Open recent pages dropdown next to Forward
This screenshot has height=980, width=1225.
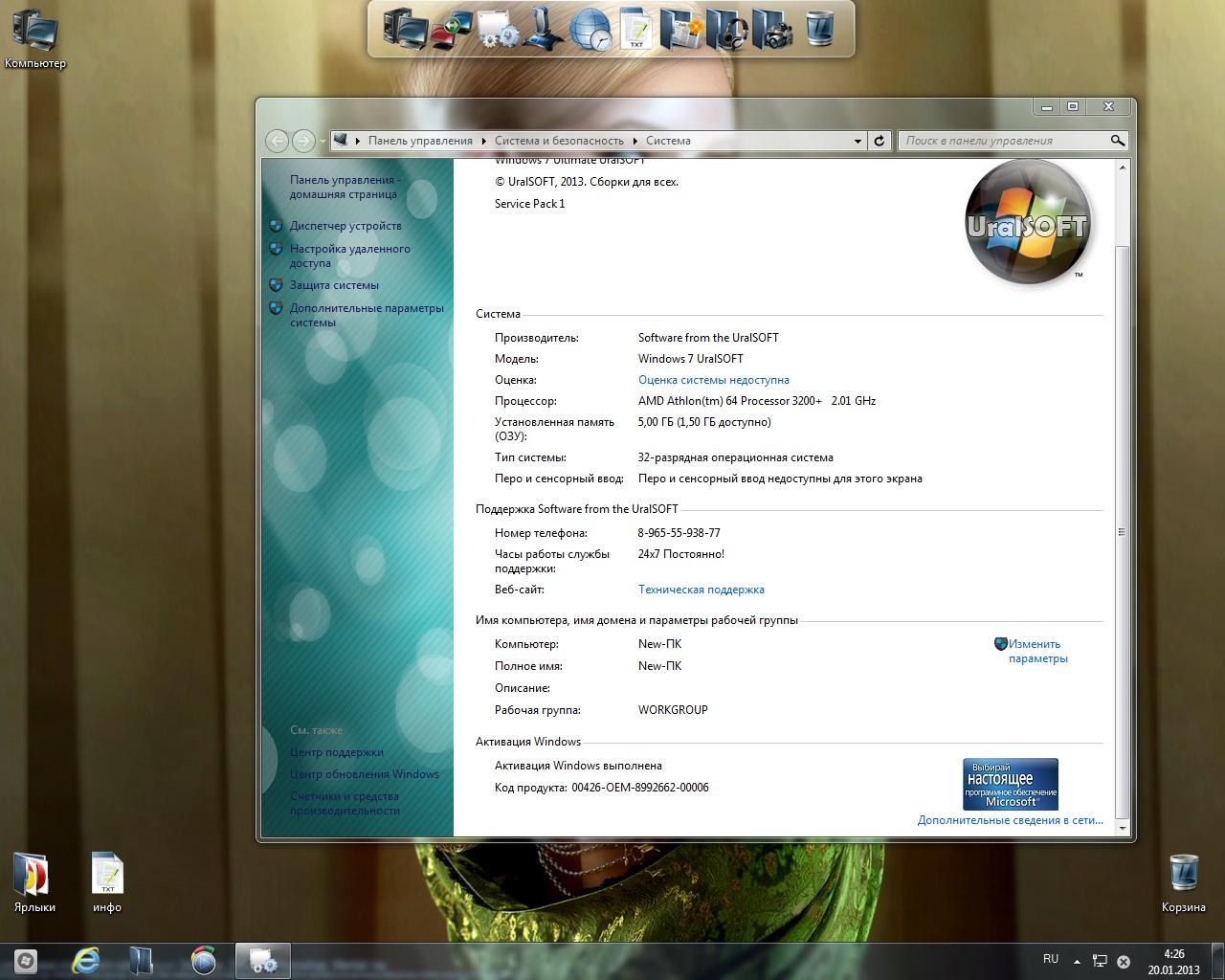click(323, 142)
